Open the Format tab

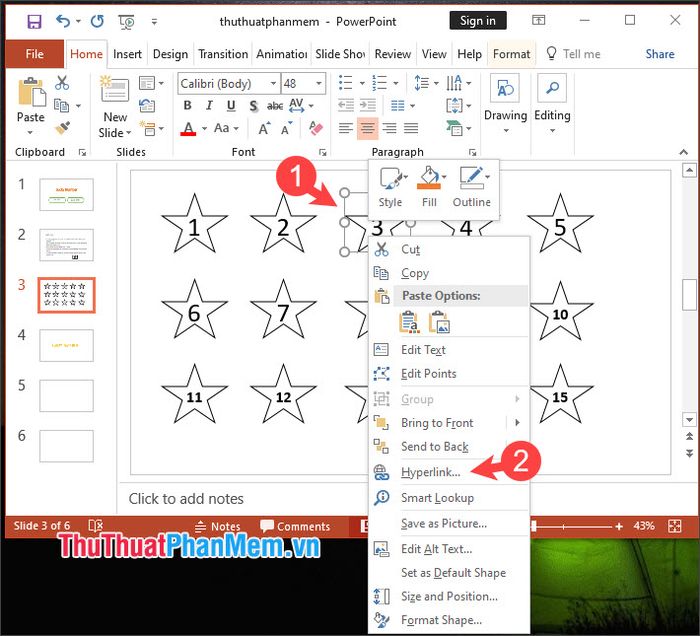click(x=511, y=54)
